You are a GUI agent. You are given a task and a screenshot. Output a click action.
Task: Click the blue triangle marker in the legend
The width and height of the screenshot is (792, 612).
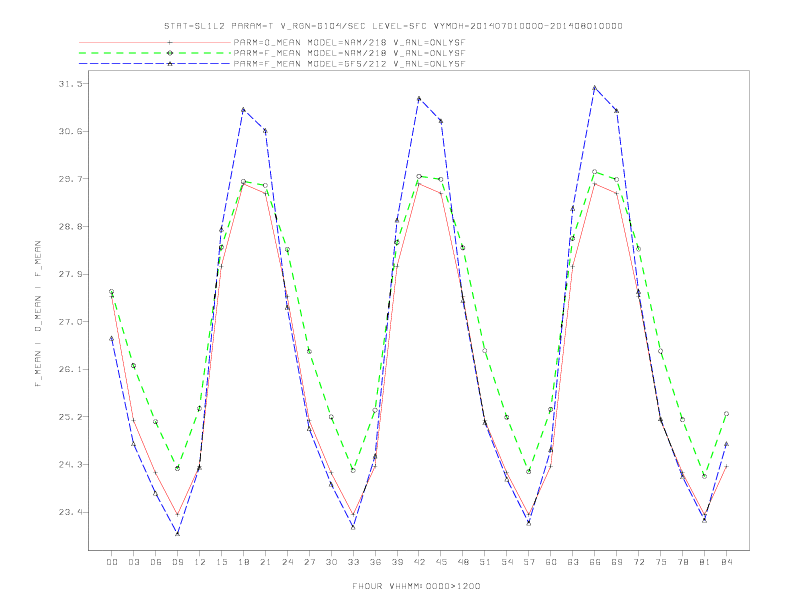pyautogui.click(x=170, y=64)
